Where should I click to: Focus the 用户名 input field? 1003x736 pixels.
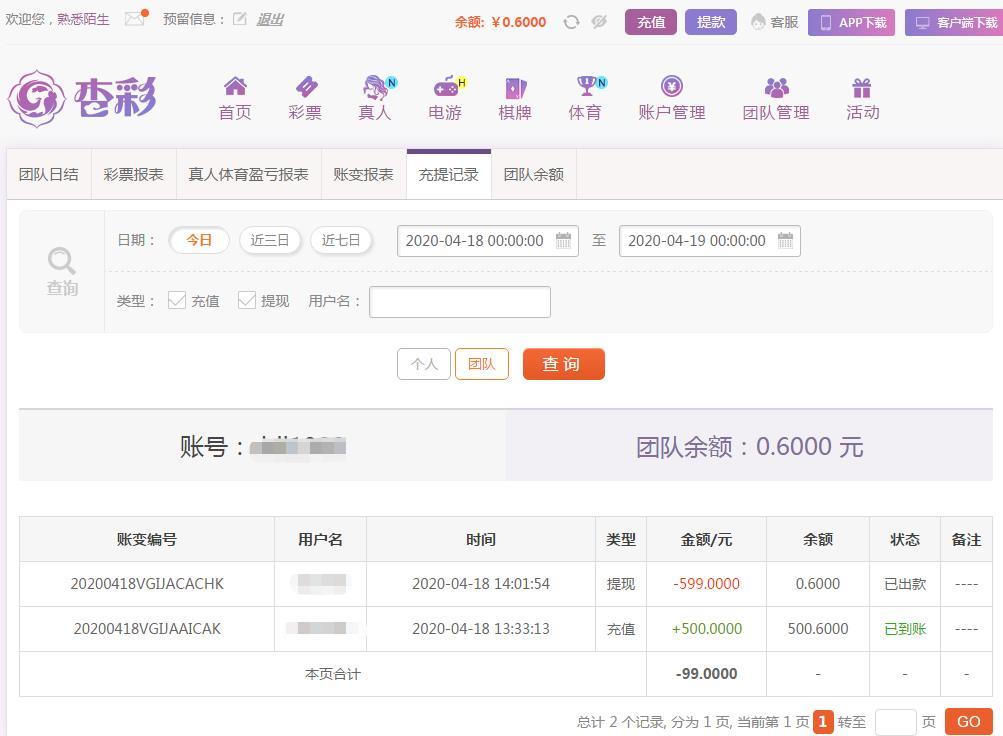pos(460,302)
